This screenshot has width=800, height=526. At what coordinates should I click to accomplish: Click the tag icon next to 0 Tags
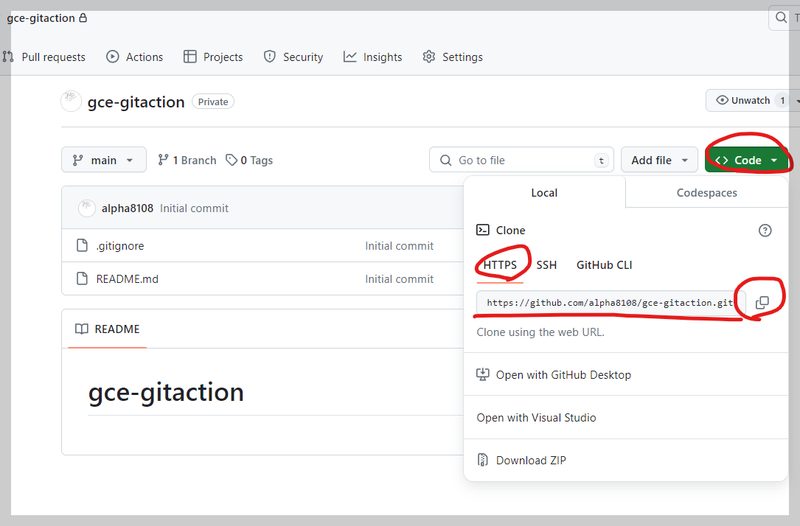(232, 160)
